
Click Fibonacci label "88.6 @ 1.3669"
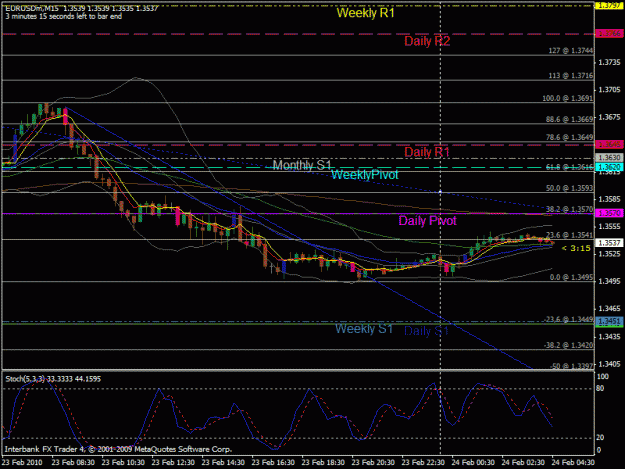point(570,119)
